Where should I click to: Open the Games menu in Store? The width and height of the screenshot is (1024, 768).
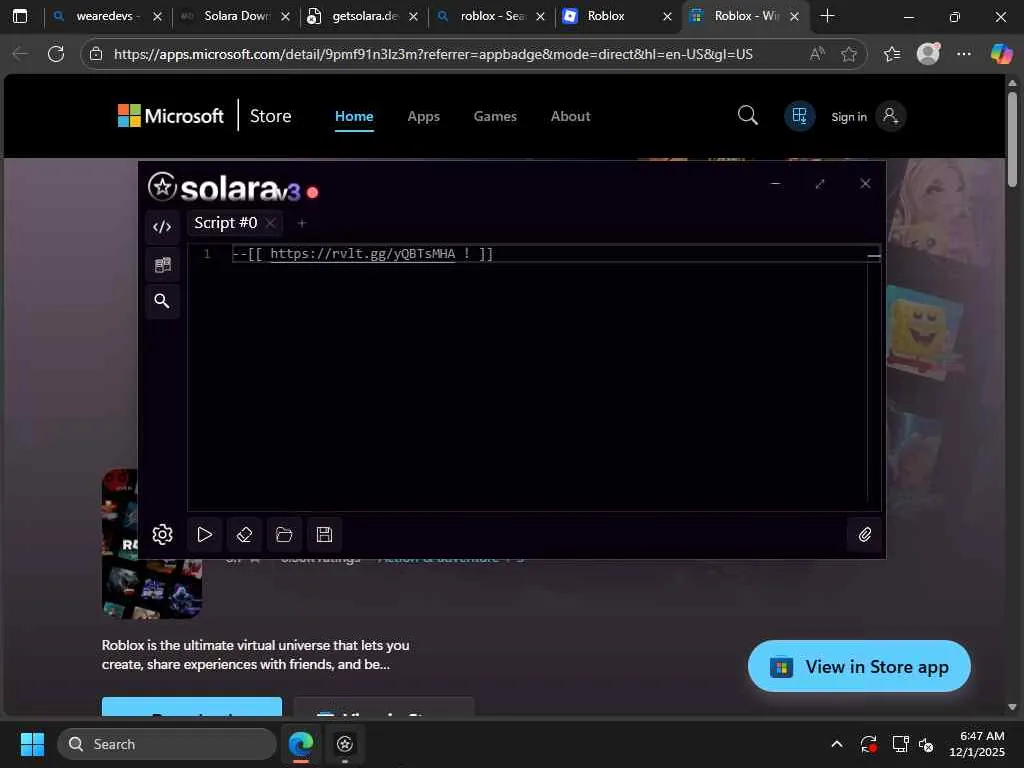(495, 116)
